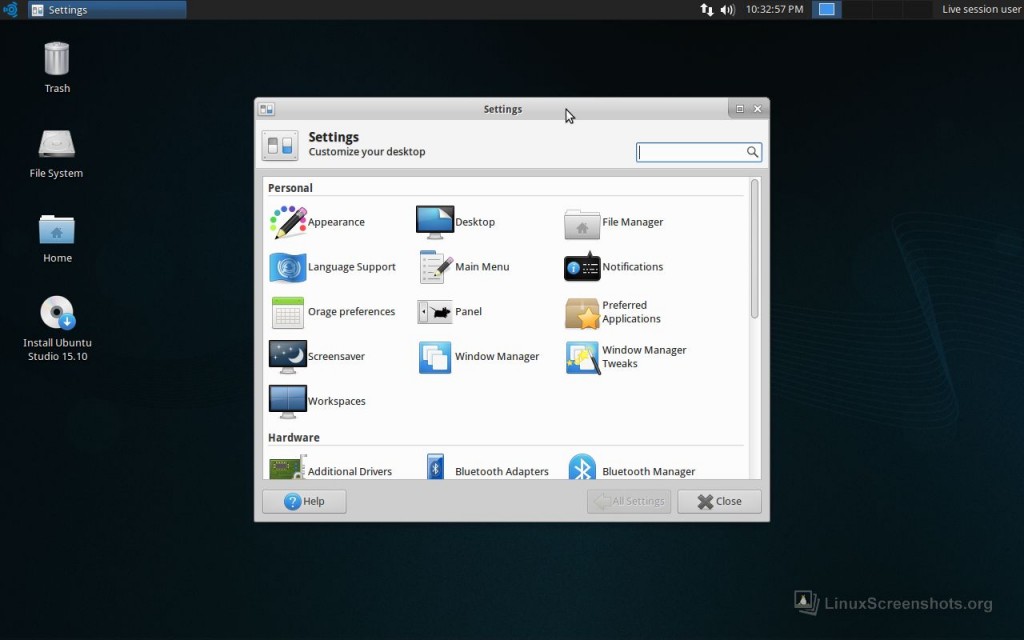Open Screensaver settings
1024x640 pixels.
(x=288, y=356)
